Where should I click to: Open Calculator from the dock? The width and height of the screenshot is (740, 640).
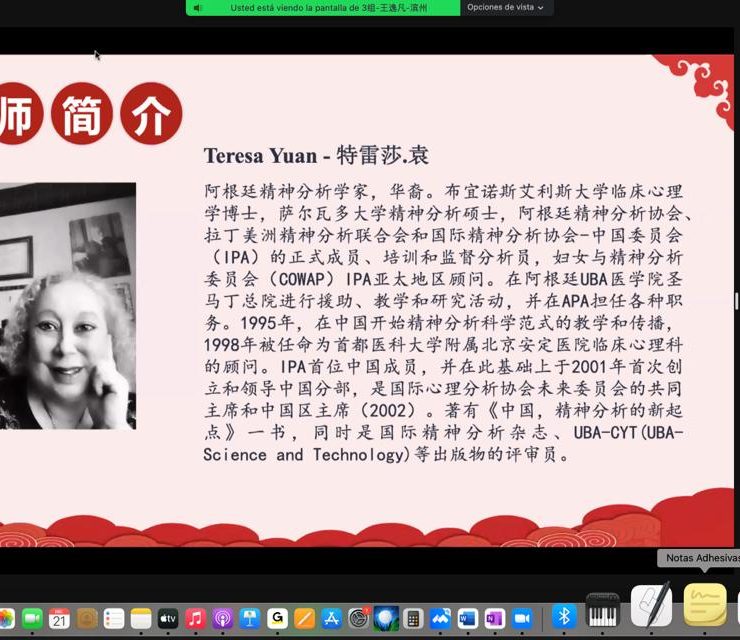[x=413, y=619]
